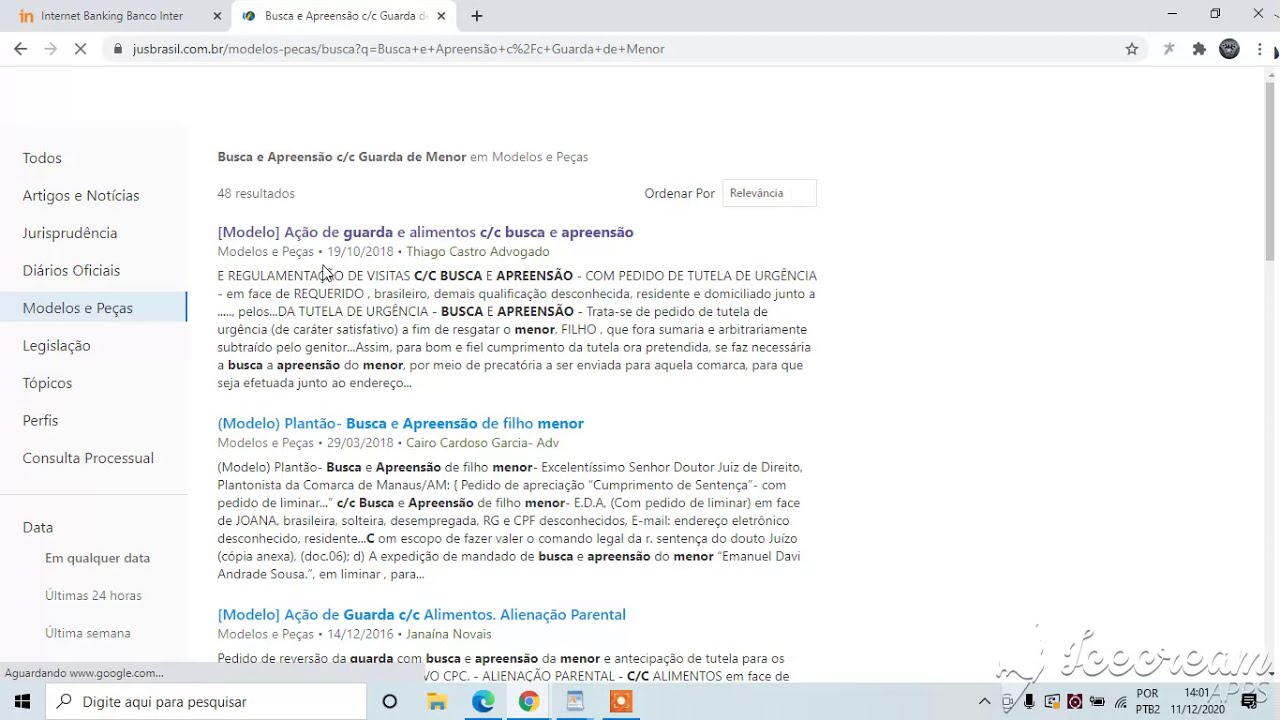
Task: Open Tópicos category
Action: pos(47,383)
